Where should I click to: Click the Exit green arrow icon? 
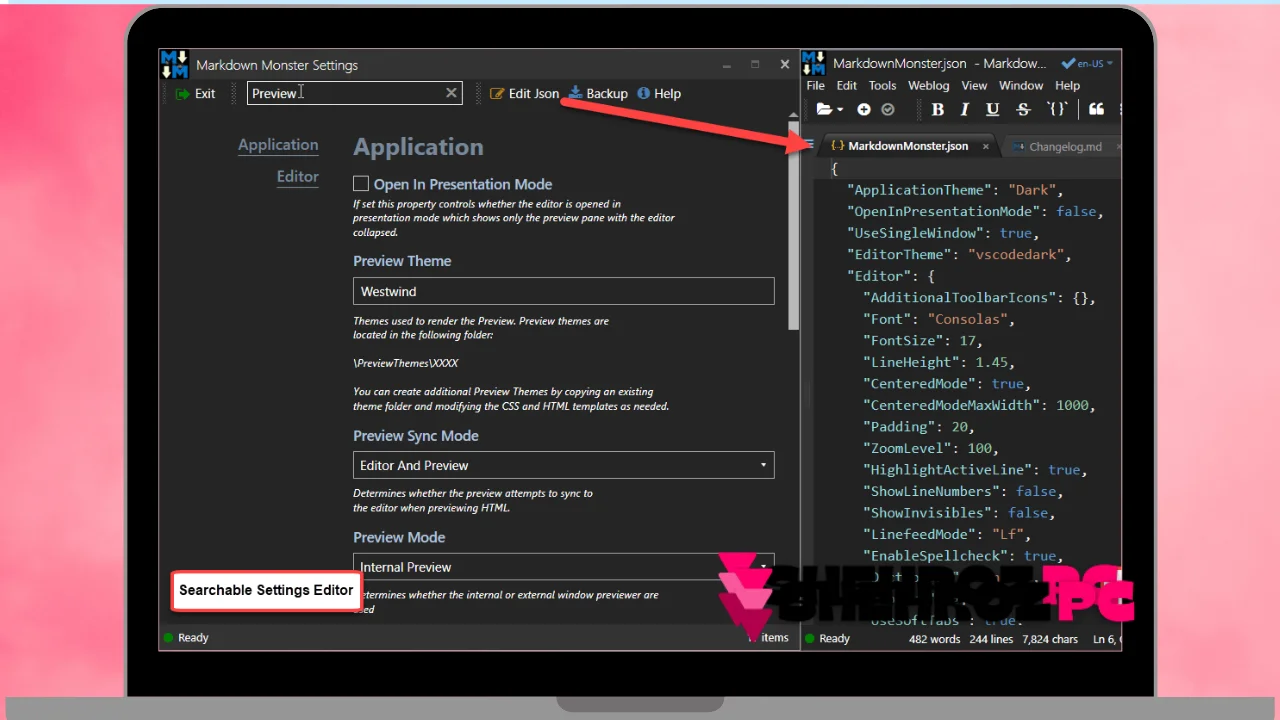(x=182, y=94)
